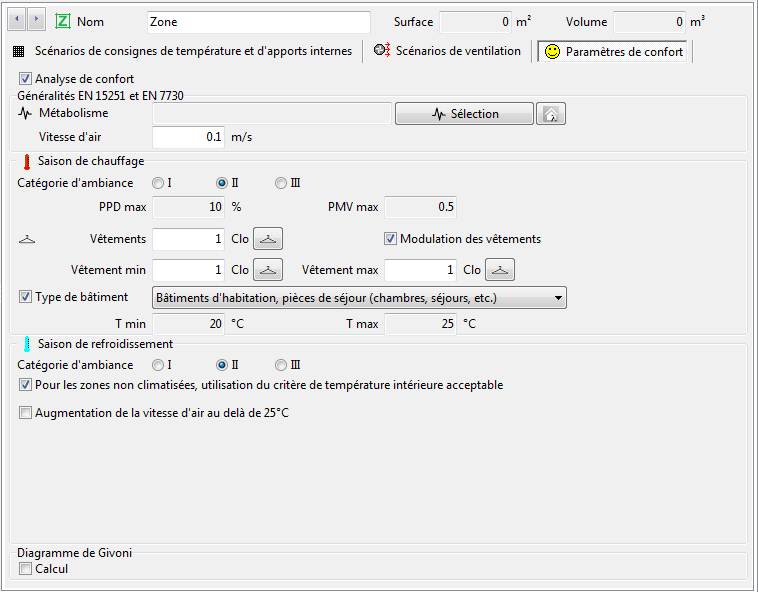Select category I for Saison de refroidissement
Viewport: 758px width, 592px height.
158,365
